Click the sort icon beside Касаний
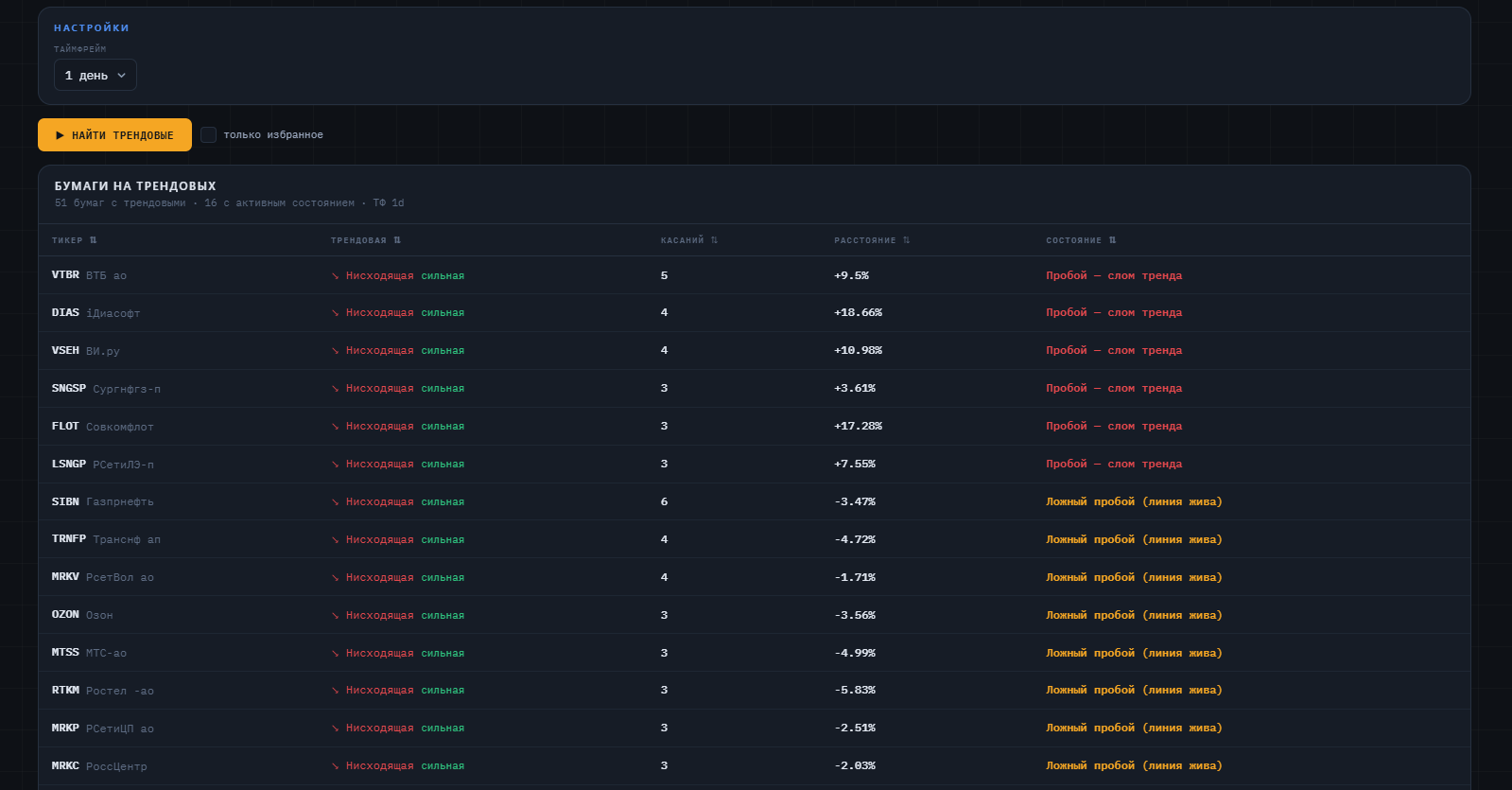Viewport: 1512px width, 790px height. coord(714,240)
